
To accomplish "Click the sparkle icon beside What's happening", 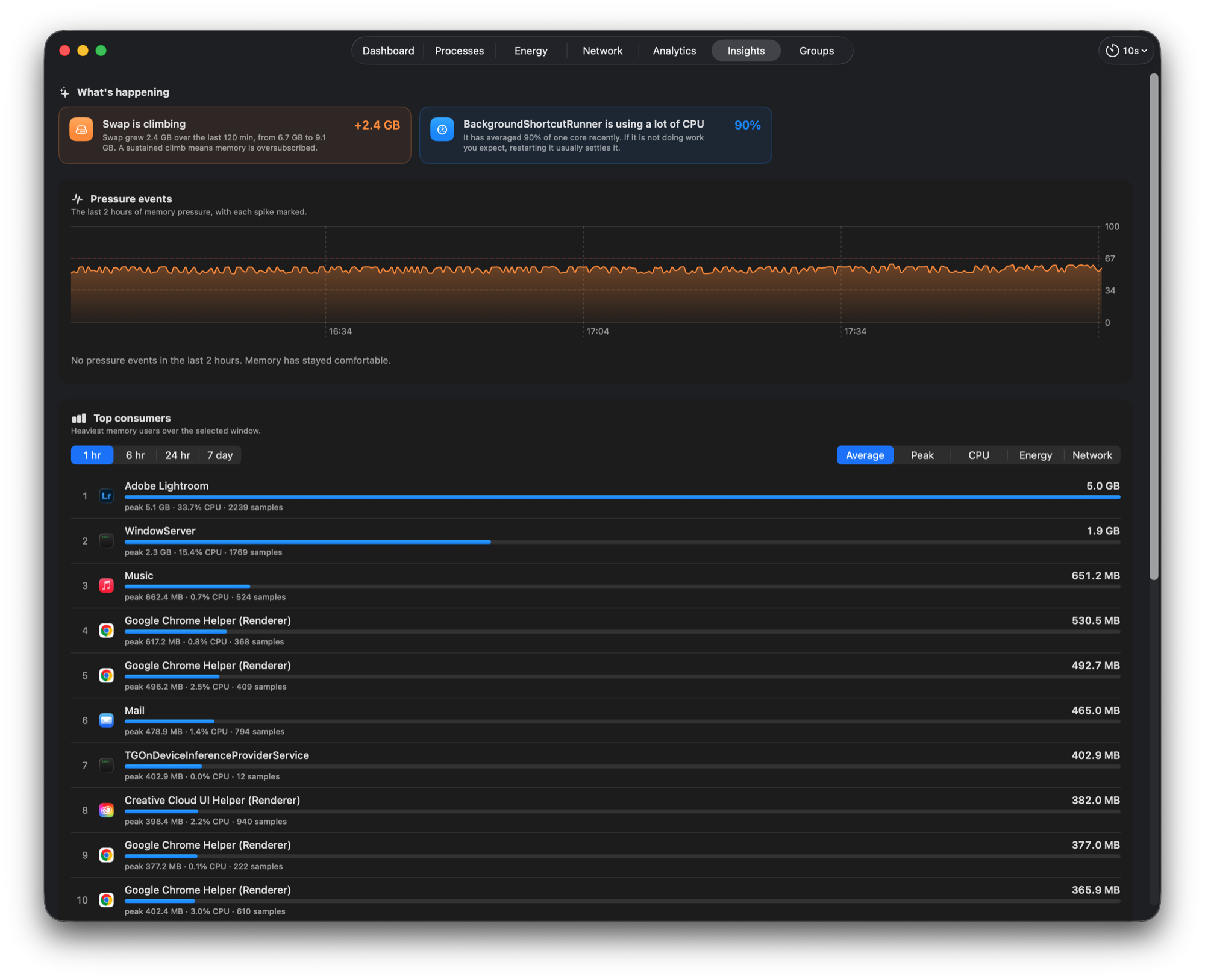I will click(64, 92).
